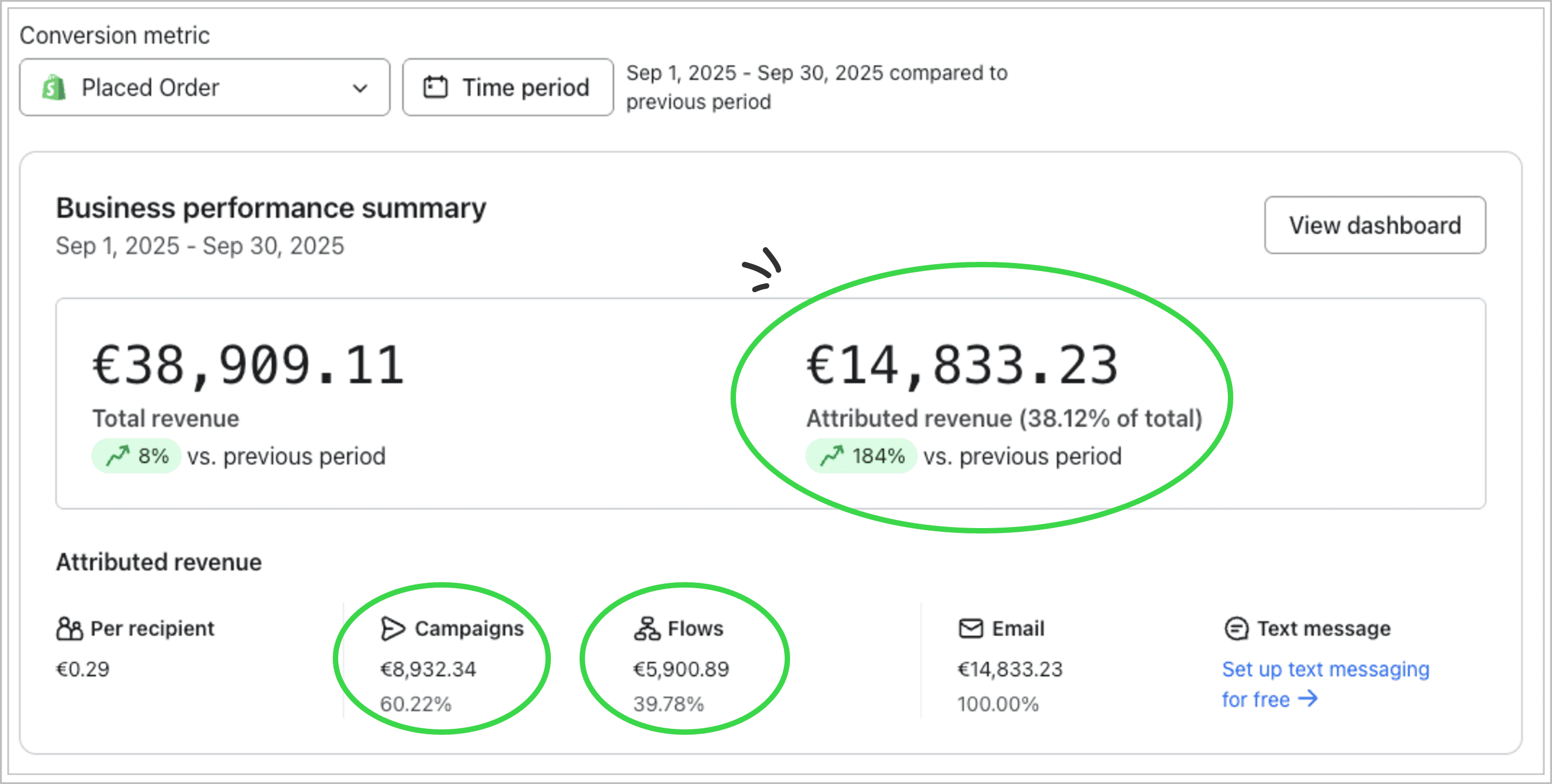
Task: Click the View dashboard button
Action: 1375,225
